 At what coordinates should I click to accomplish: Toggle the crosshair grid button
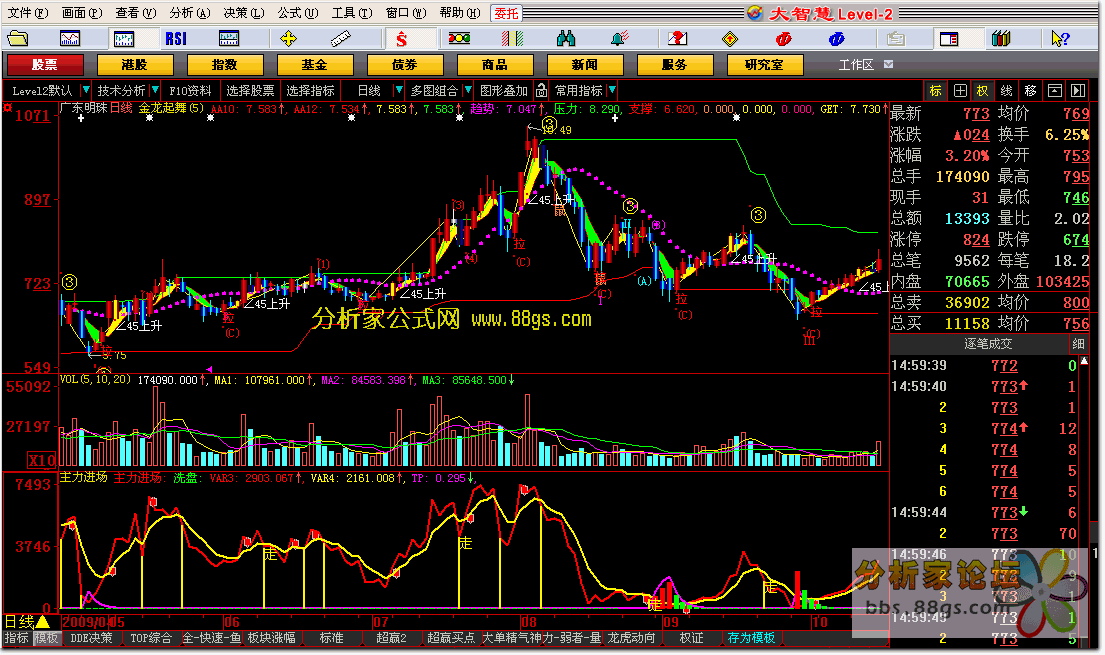tap(960, 90)
